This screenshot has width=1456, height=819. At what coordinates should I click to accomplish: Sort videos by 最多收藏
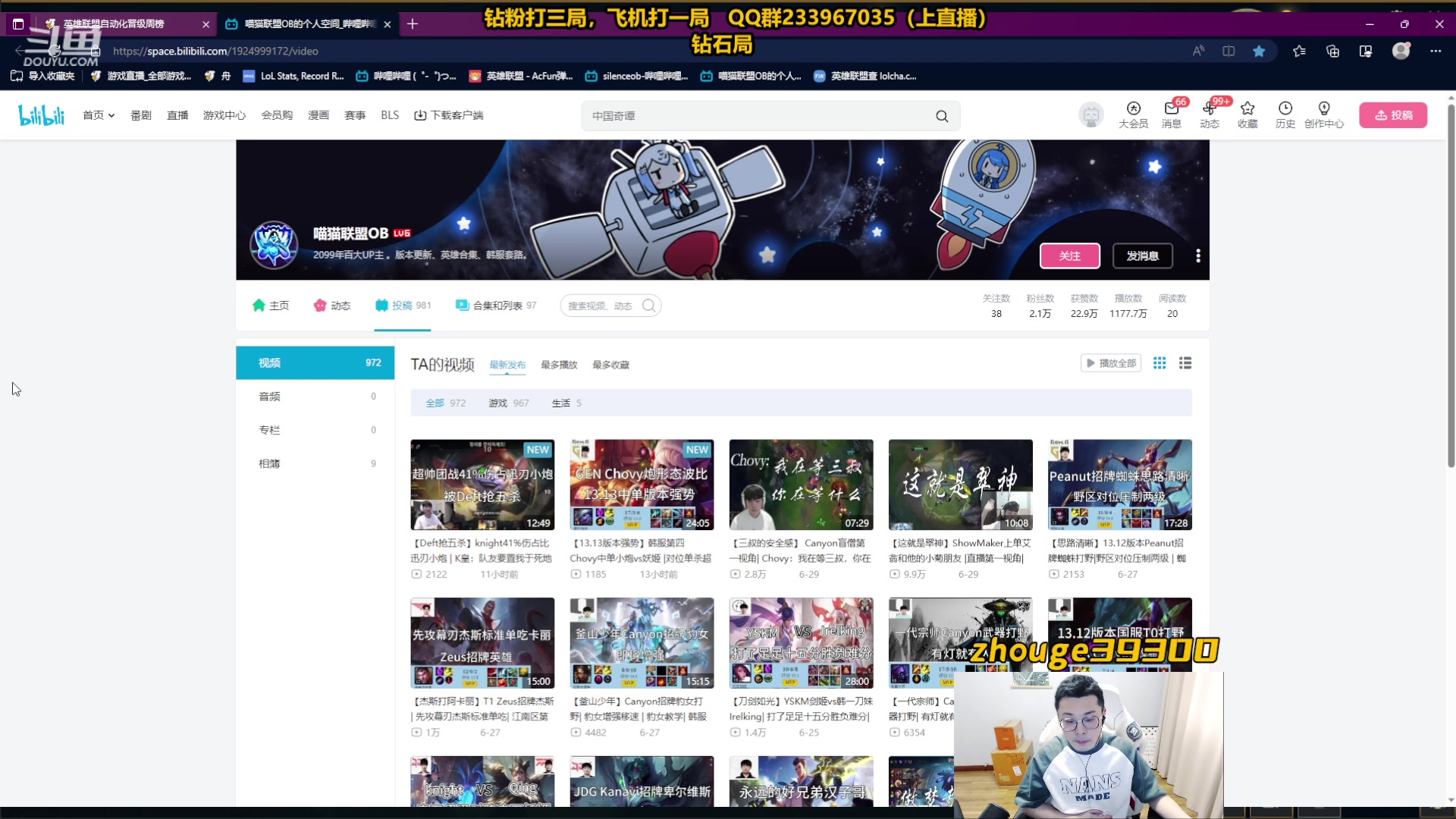[610, 365]
